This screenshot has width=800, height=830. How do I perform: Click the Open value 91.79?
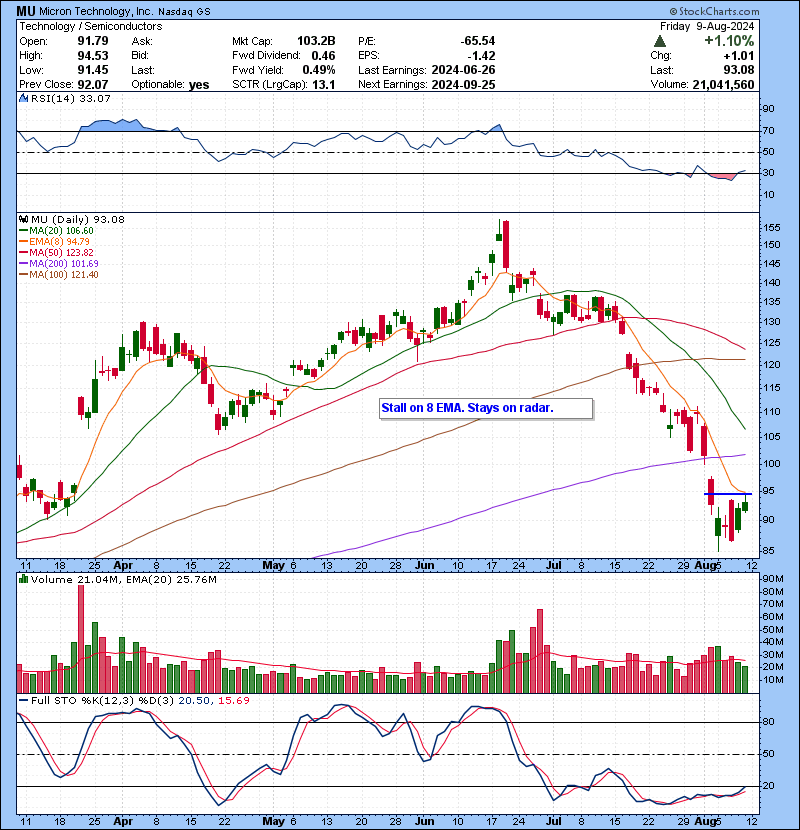tap(93, 41)
